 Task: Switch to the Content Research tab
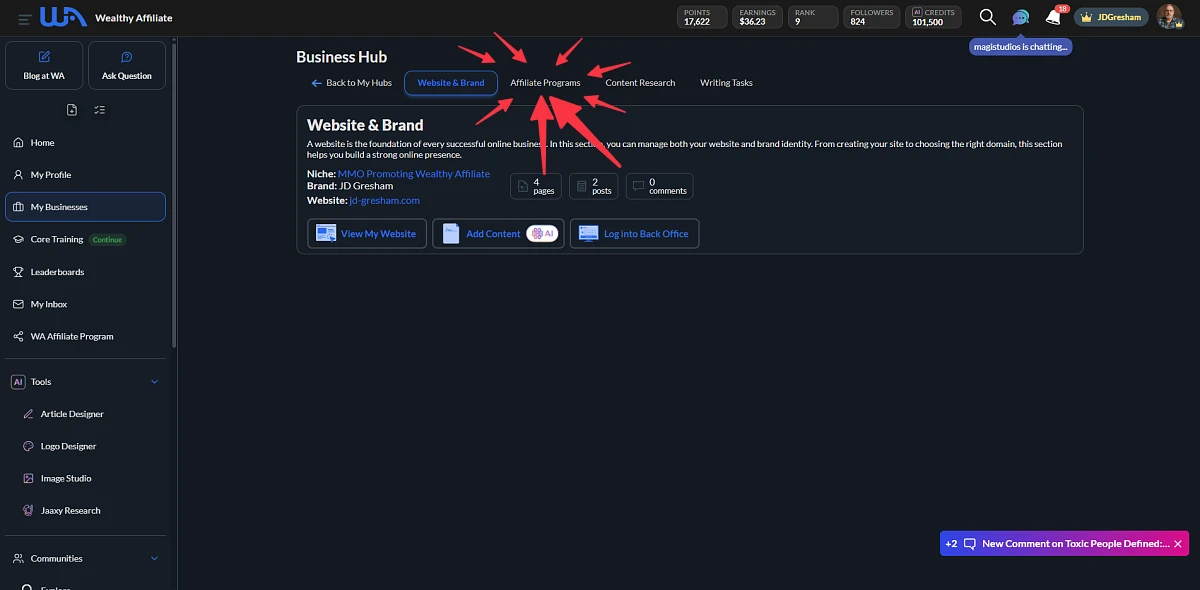coord(640,83)
